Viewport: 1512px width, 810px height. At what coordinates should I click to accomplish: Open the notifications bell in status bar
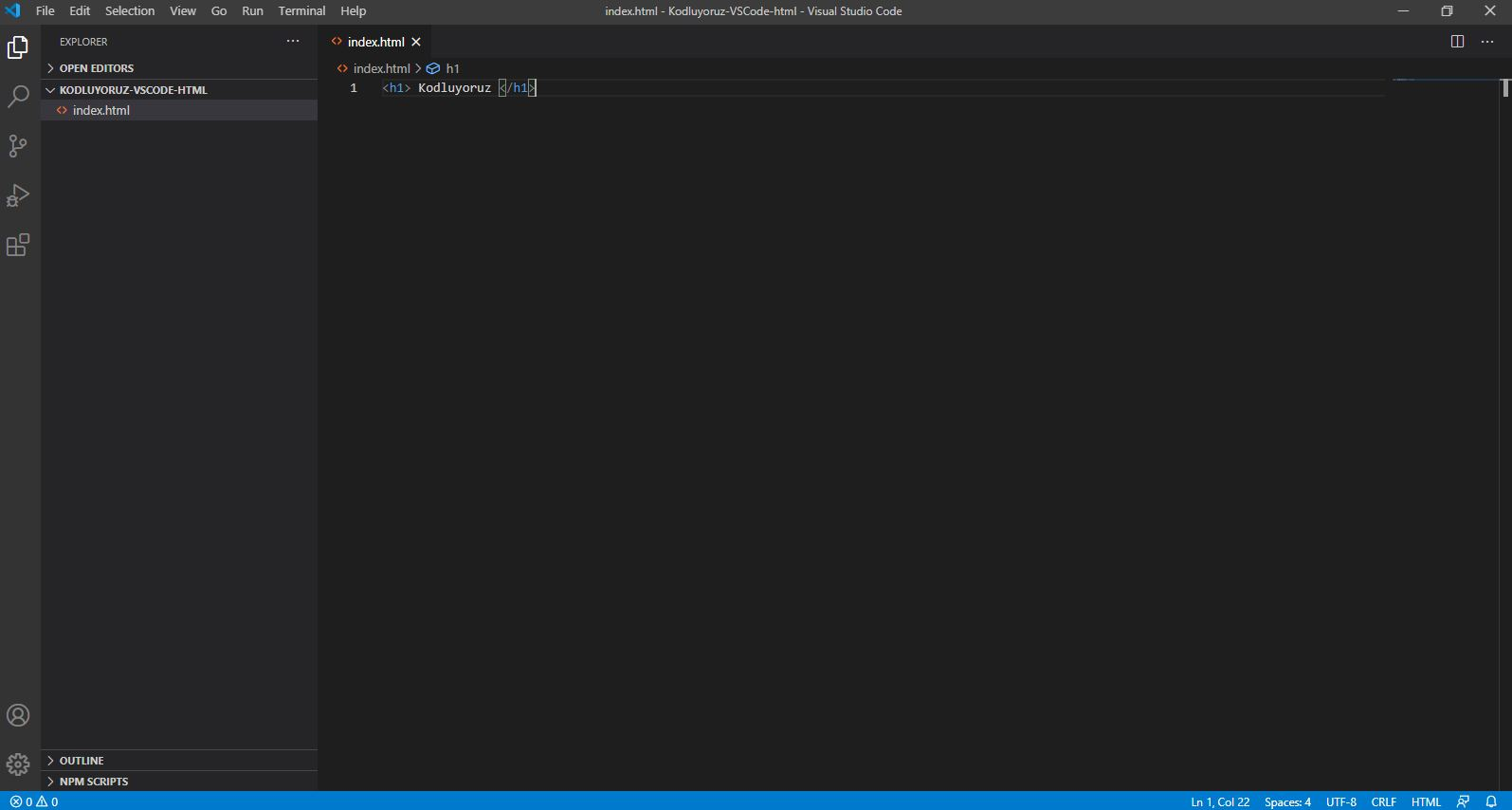1491,801
